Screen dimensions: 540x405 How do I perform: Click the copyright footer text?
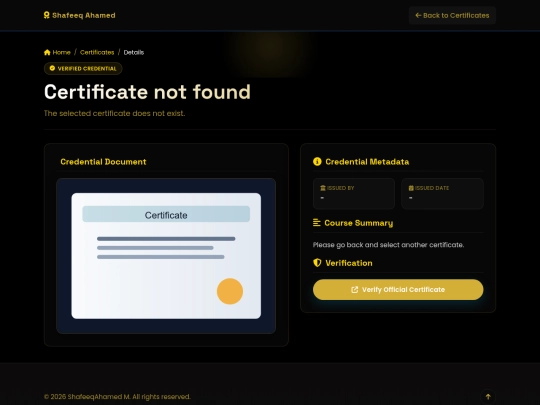[117, 397]
